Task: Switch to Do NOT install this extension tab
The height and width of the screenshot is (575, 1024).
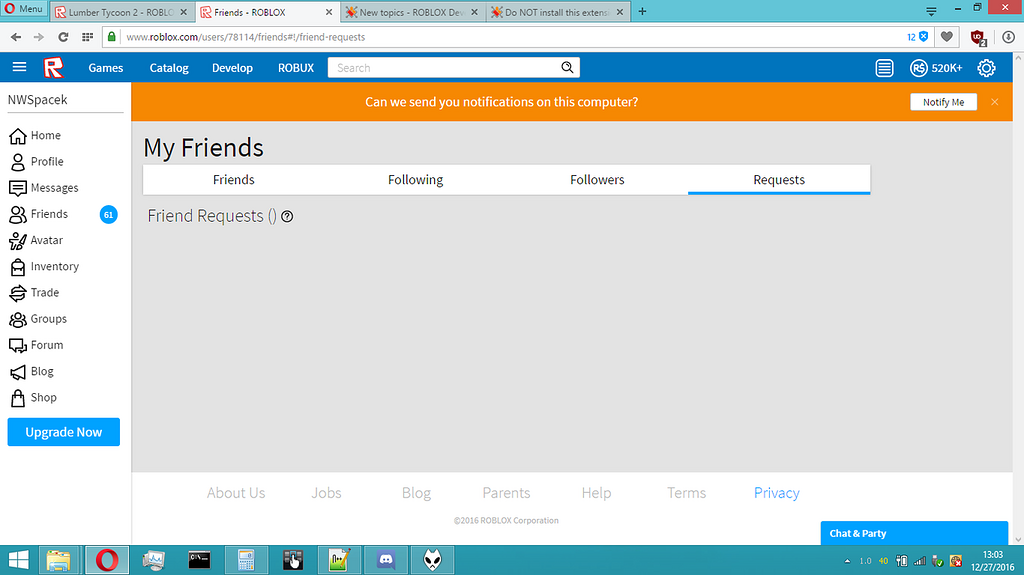Action: coord(558,12)
